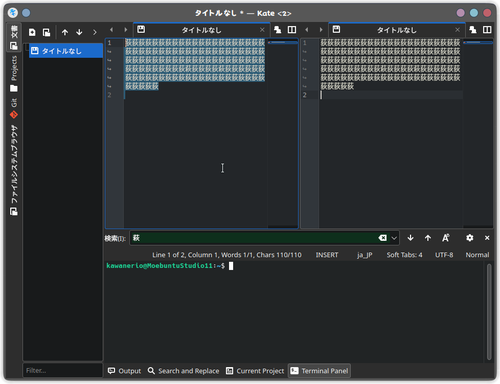Activate タイトルなし tab in right view
Viewport: 500px width, 384px height.
(x=397, y=30)
